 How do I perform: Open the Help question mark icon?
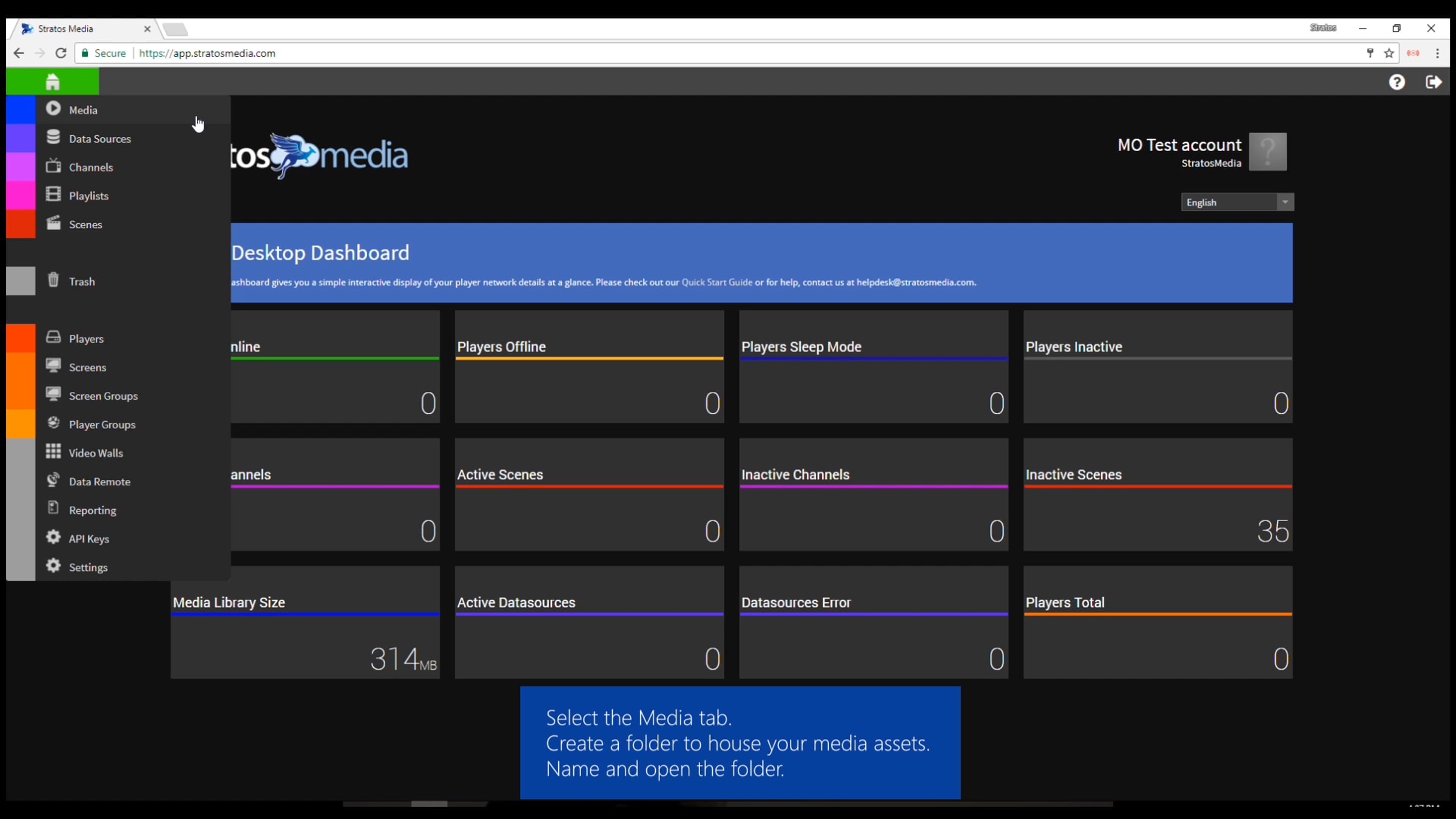(1397, 82)
